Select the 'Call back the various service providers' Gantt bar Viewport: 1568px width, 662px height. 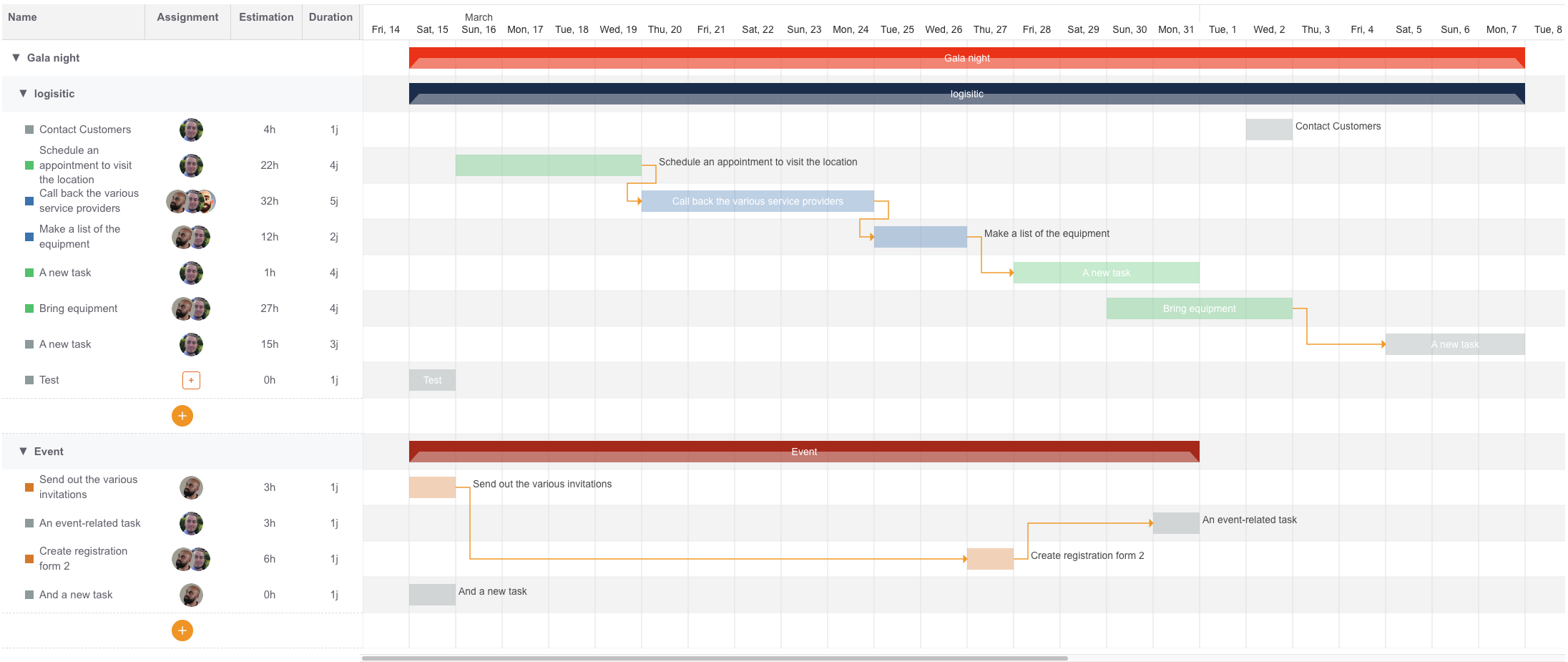click(x=757, y=201)
